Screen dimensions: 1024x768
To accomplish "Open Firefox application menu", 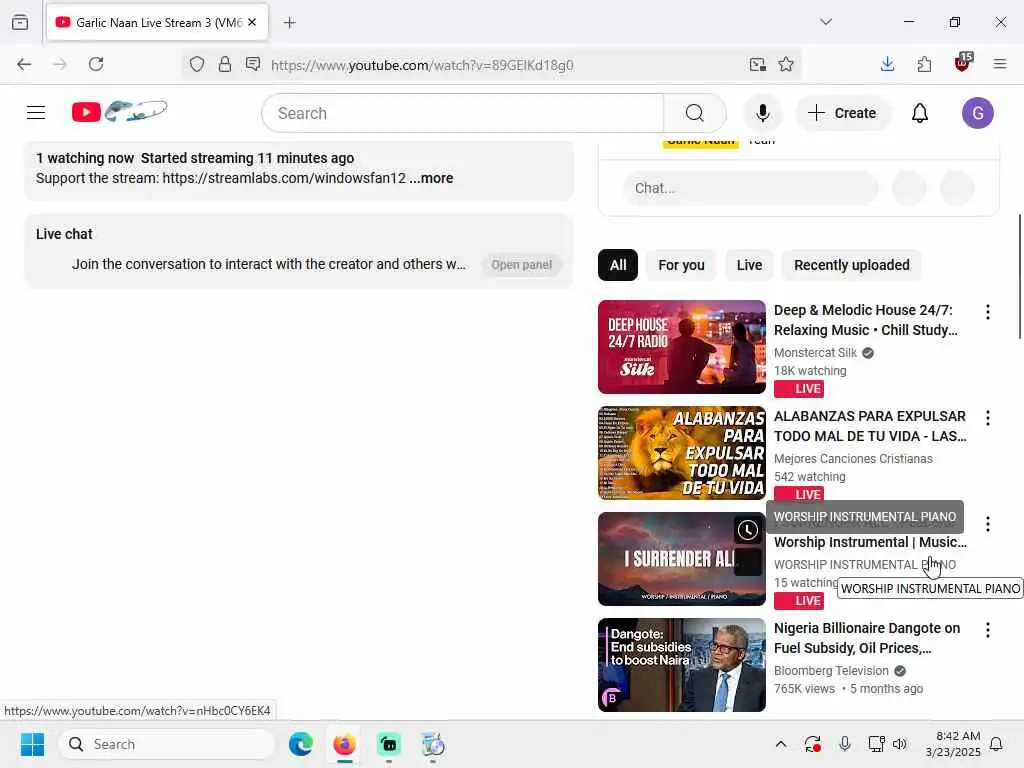I will [999, 64].
